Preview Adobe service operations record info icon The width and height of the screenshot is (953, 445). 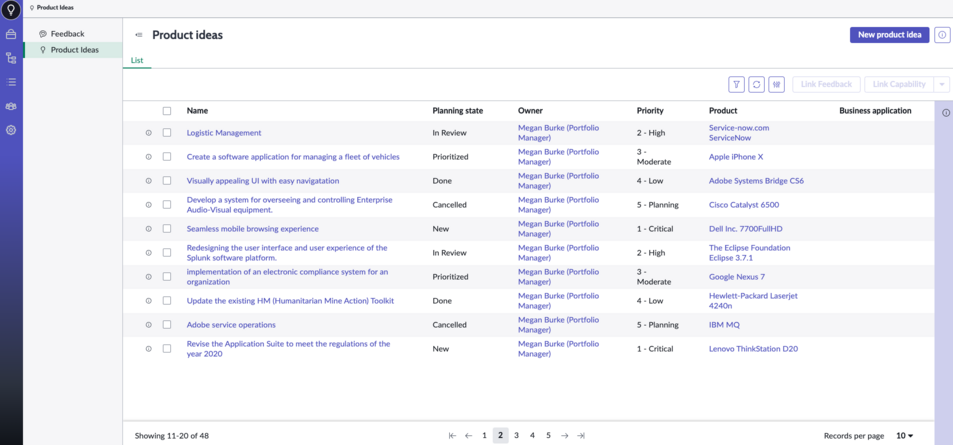(148, 325)
